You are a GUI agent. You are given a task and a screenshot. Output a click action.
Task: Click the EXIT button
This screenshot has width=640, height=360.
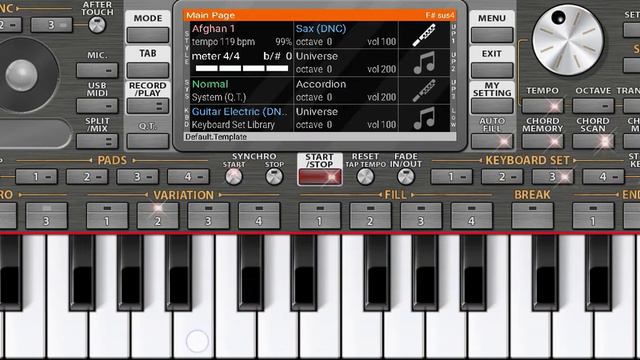(x=492, y=70)
